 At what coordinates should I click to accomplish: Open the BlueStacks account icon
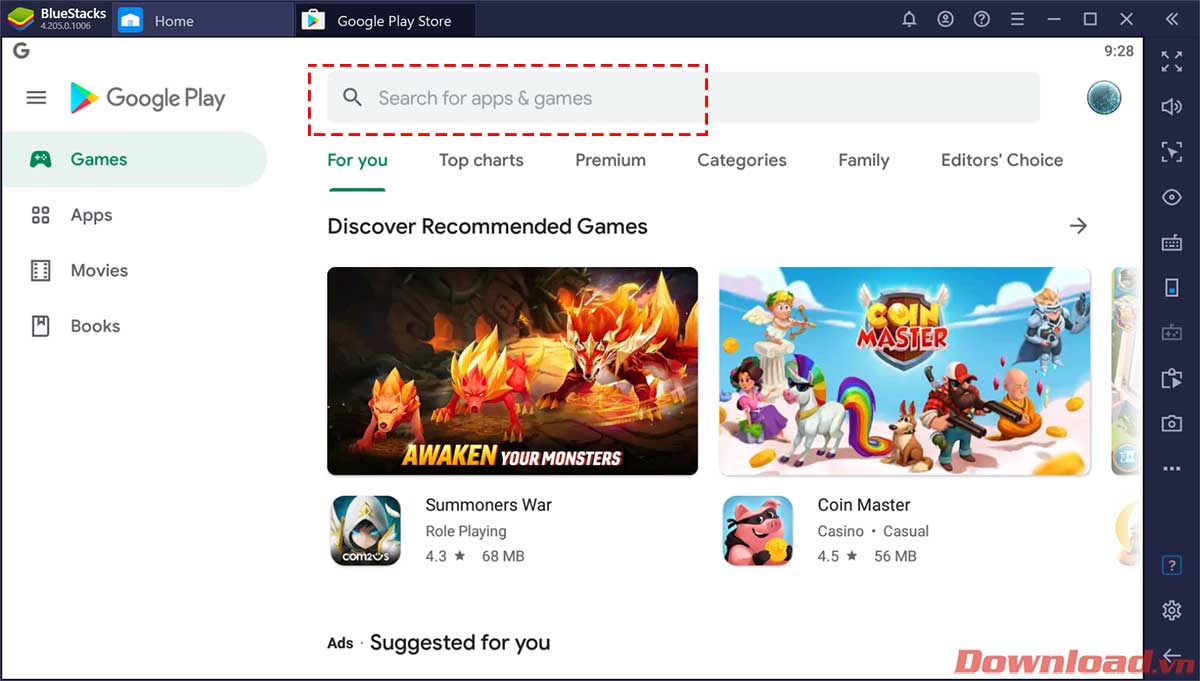(945, 20)
